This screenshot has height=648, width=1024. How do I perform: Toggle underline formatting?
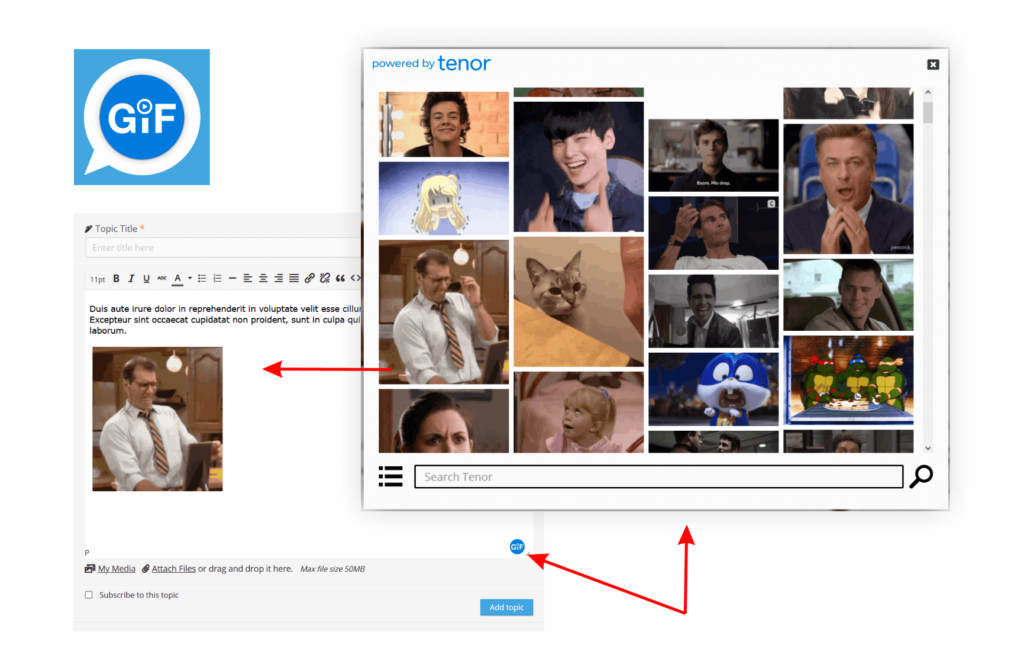[147, 278]
